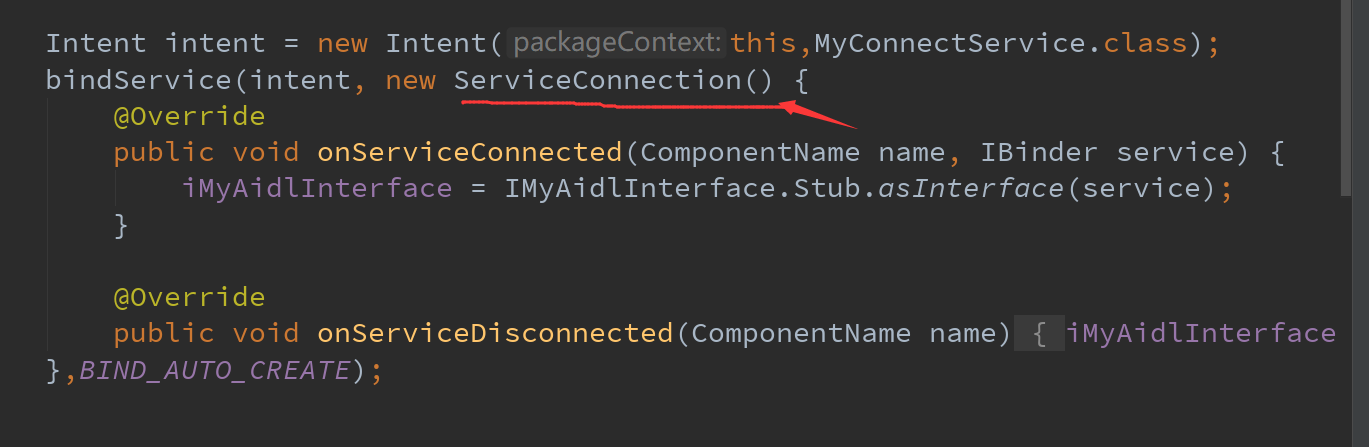Expand the folded onServiceDisconnected method body
Image resolution: width=1369 pixels, height=447 pixels.
click(x=1040, y=333)
